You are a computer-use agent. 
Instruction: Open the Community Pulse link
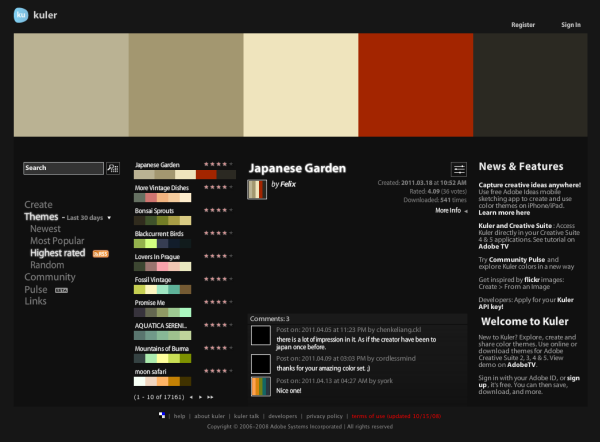[x=517, y=259]
